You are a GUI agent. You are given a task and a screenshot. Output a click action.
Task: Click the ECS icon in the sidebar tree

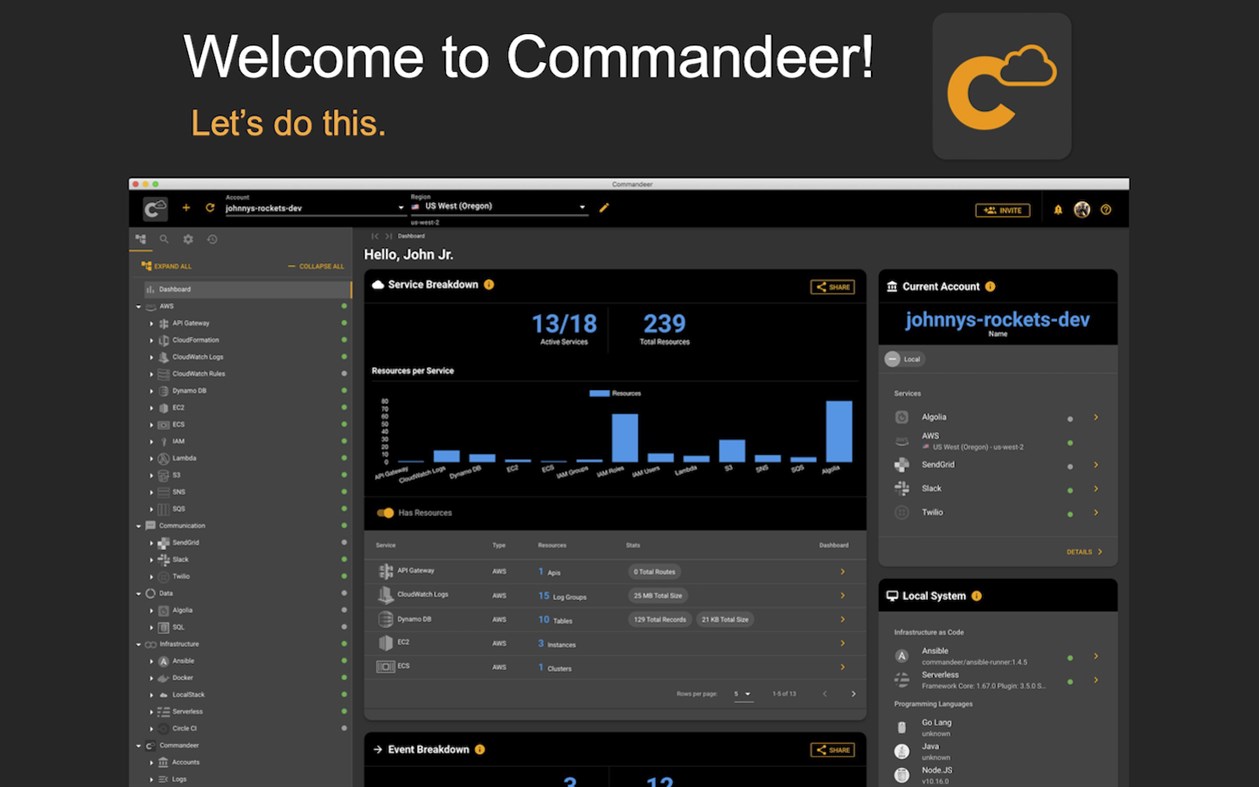pos(164,424)
